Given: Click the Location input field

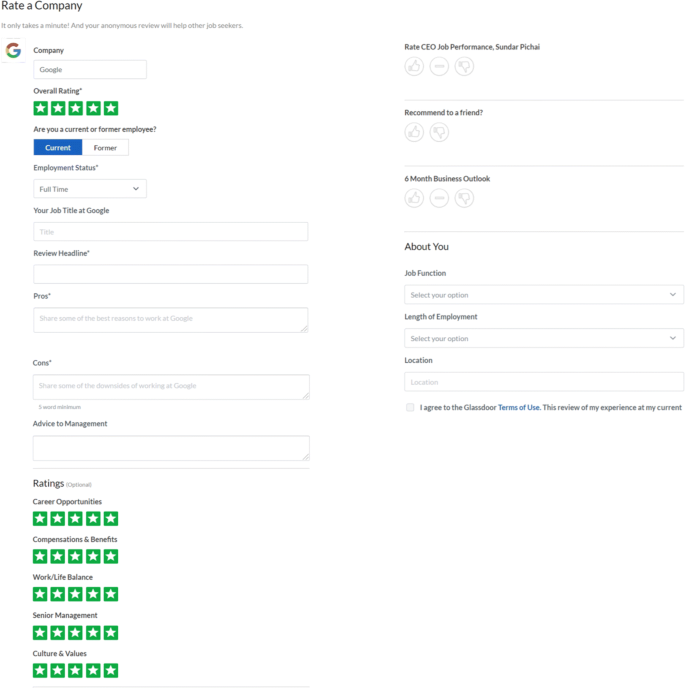Looking at the screenshot, I should point(544,382).
